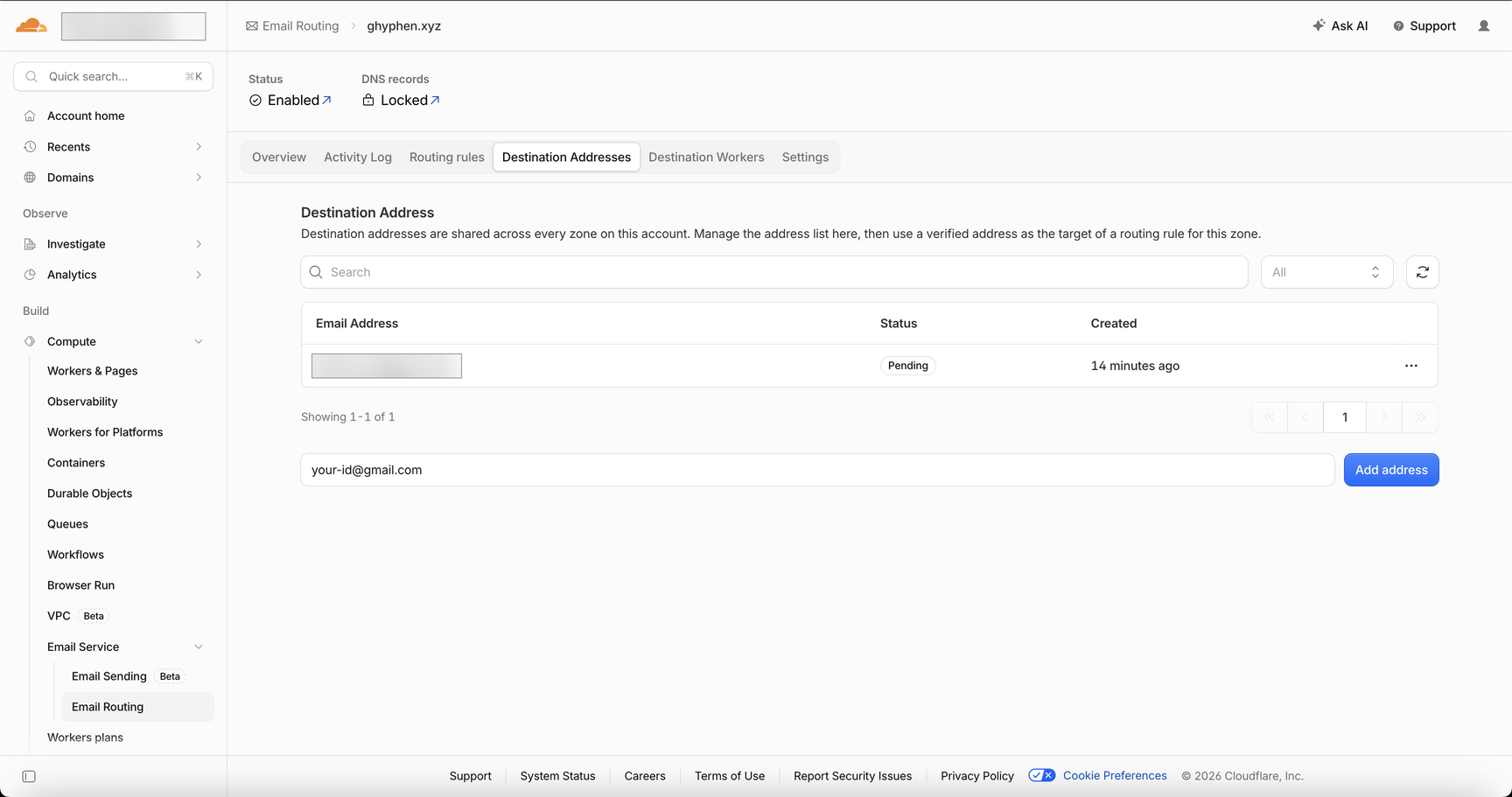This screenshot has height=797, width=1512.
Task: Select the Destination Addresses tab
Action: pyautogui.click(x=566, y=157)
